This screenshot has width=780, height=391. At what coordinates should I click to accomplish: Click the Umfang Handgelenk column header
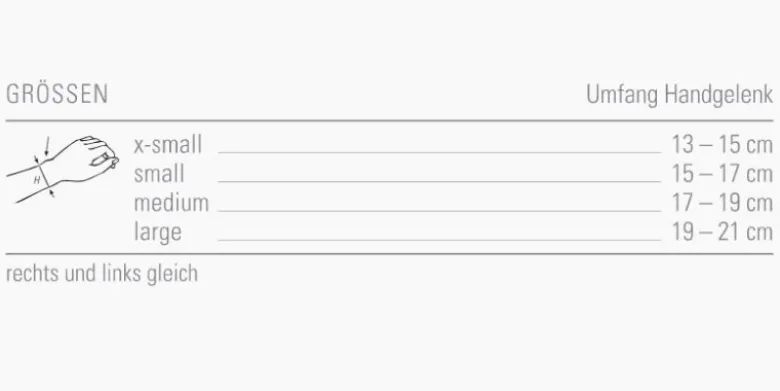tap(680, 95)
